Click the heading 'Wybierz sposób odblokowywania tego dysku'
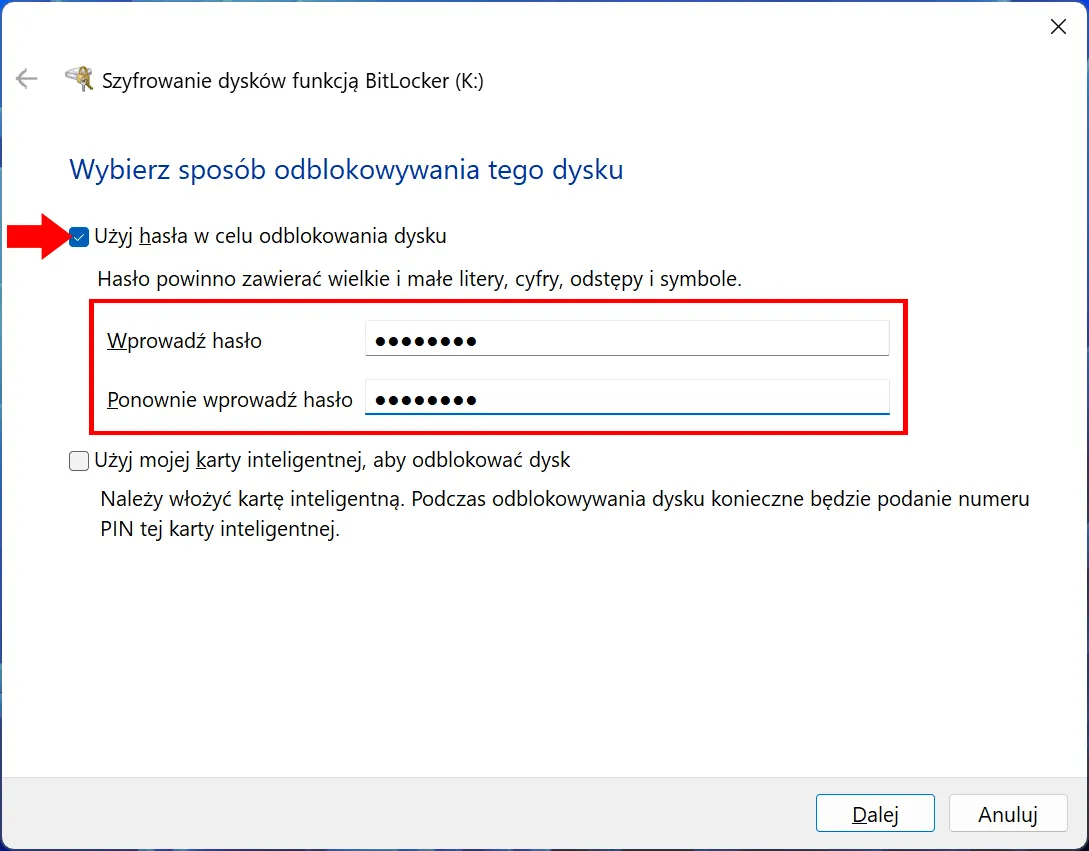 [x=346, y=170]
